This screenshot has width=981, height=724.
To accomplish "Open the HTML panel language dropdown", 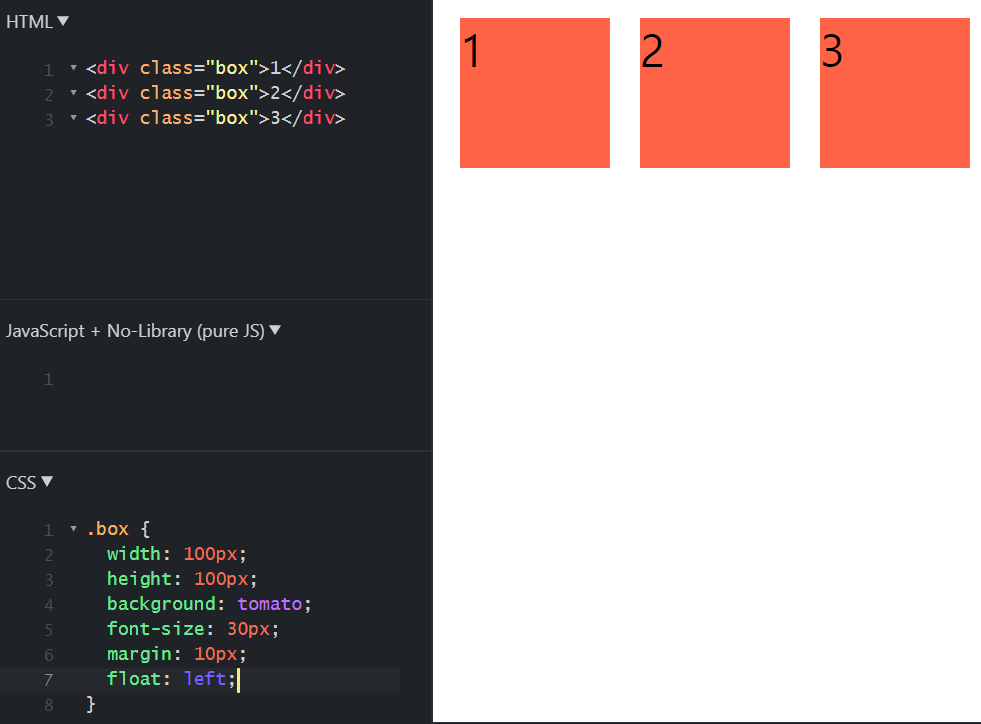I will pos(37,22).
